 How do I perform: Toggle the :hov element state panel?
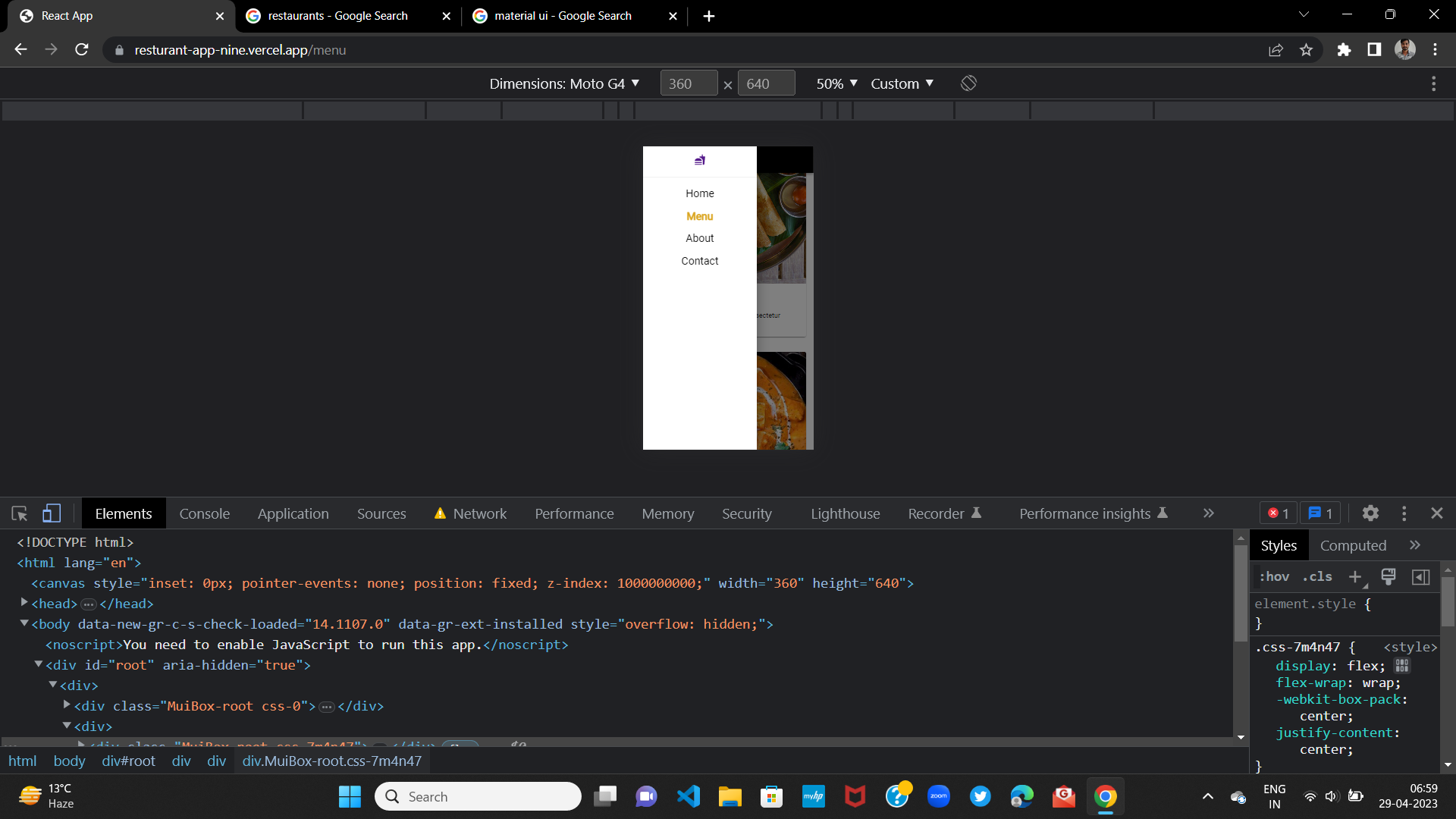1274,577
